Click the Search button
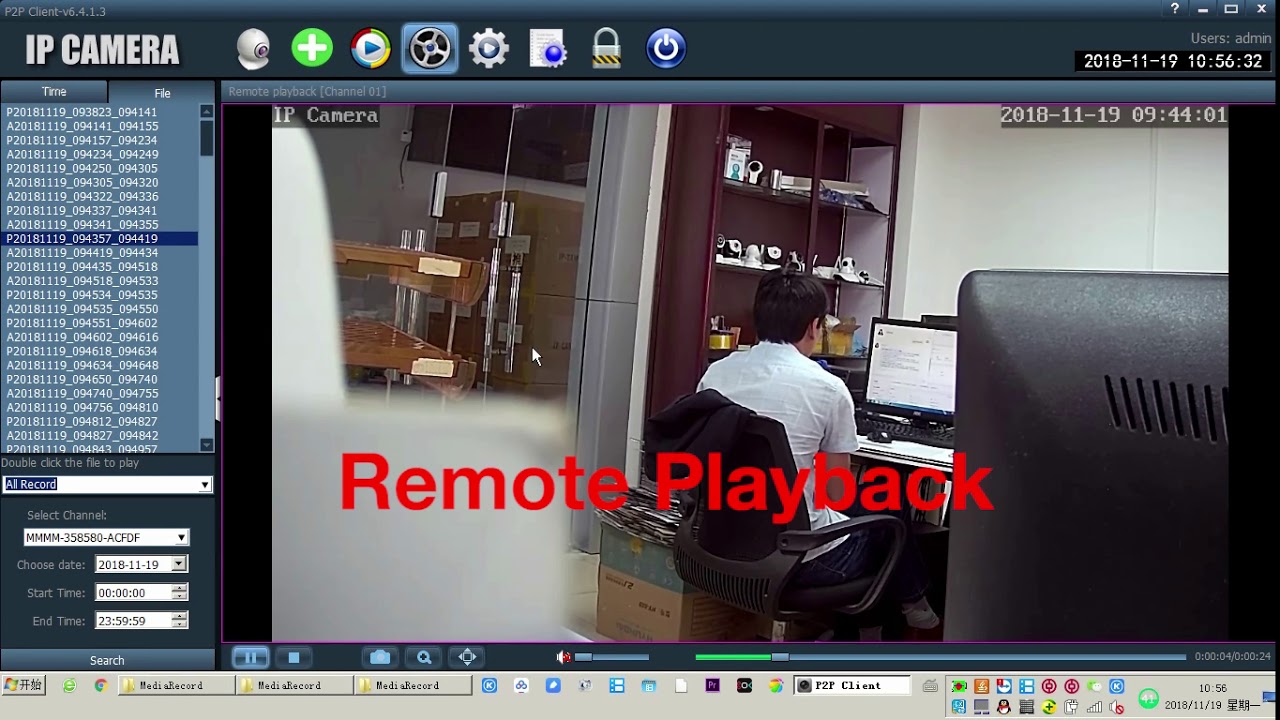Image resolution: width=1280 pixels, height=720 pixels. pyautogui.click(x=107, y=660)
